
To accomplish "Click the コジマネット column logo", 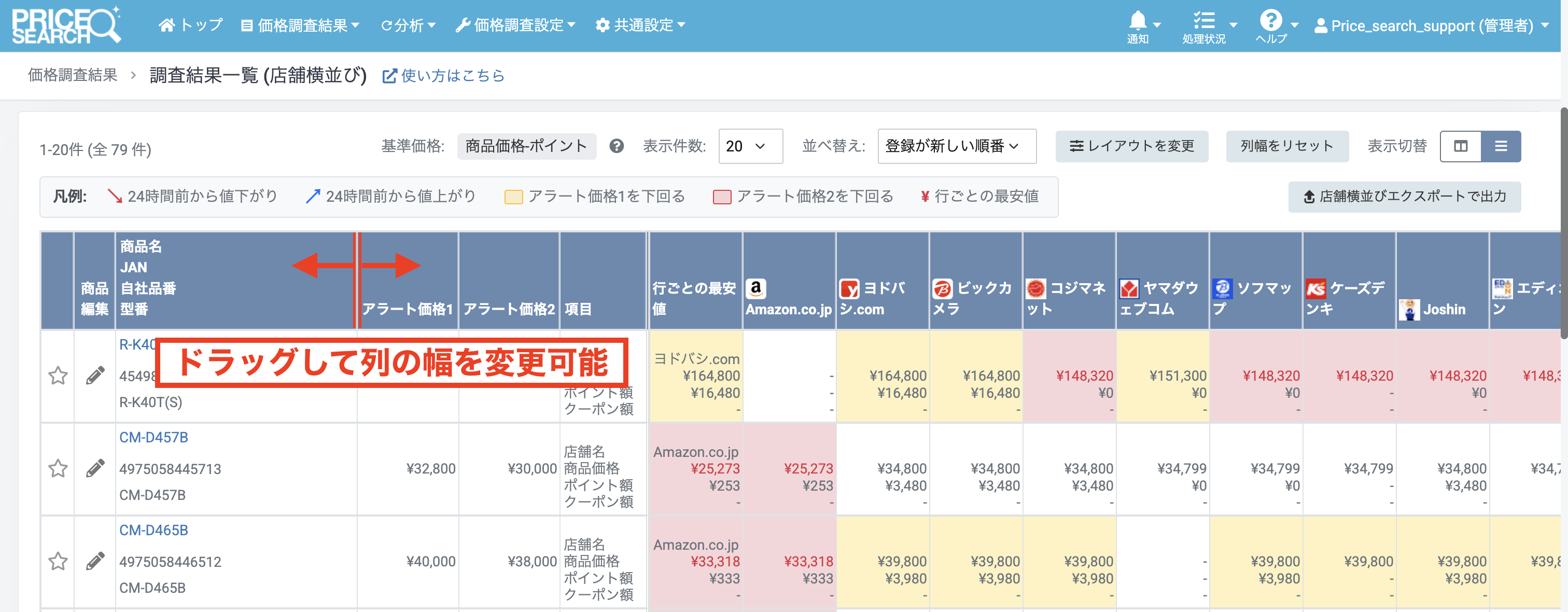I will [1035, 289].
